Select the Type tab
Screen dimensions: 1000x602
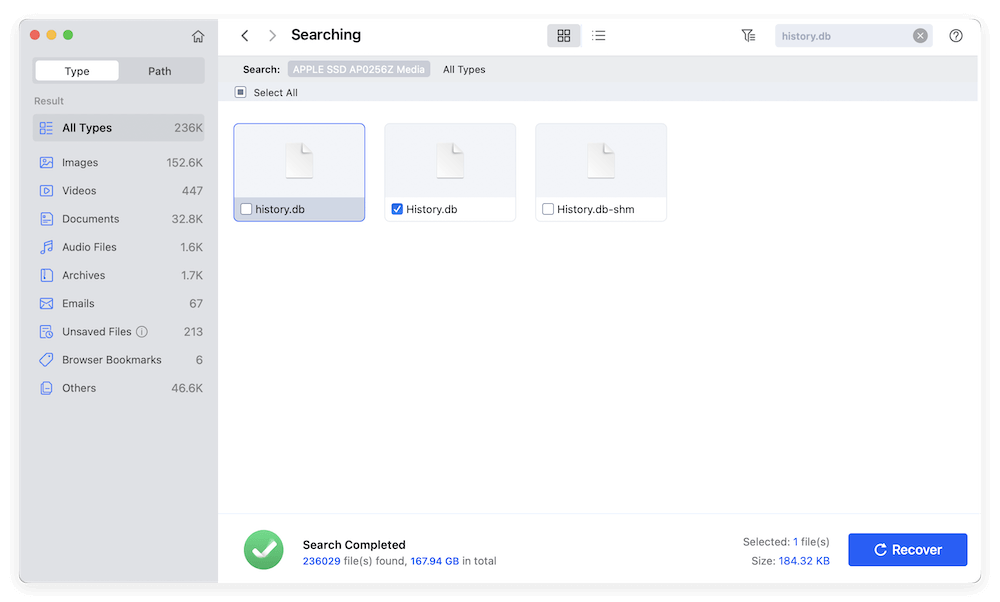coord(76,70)
